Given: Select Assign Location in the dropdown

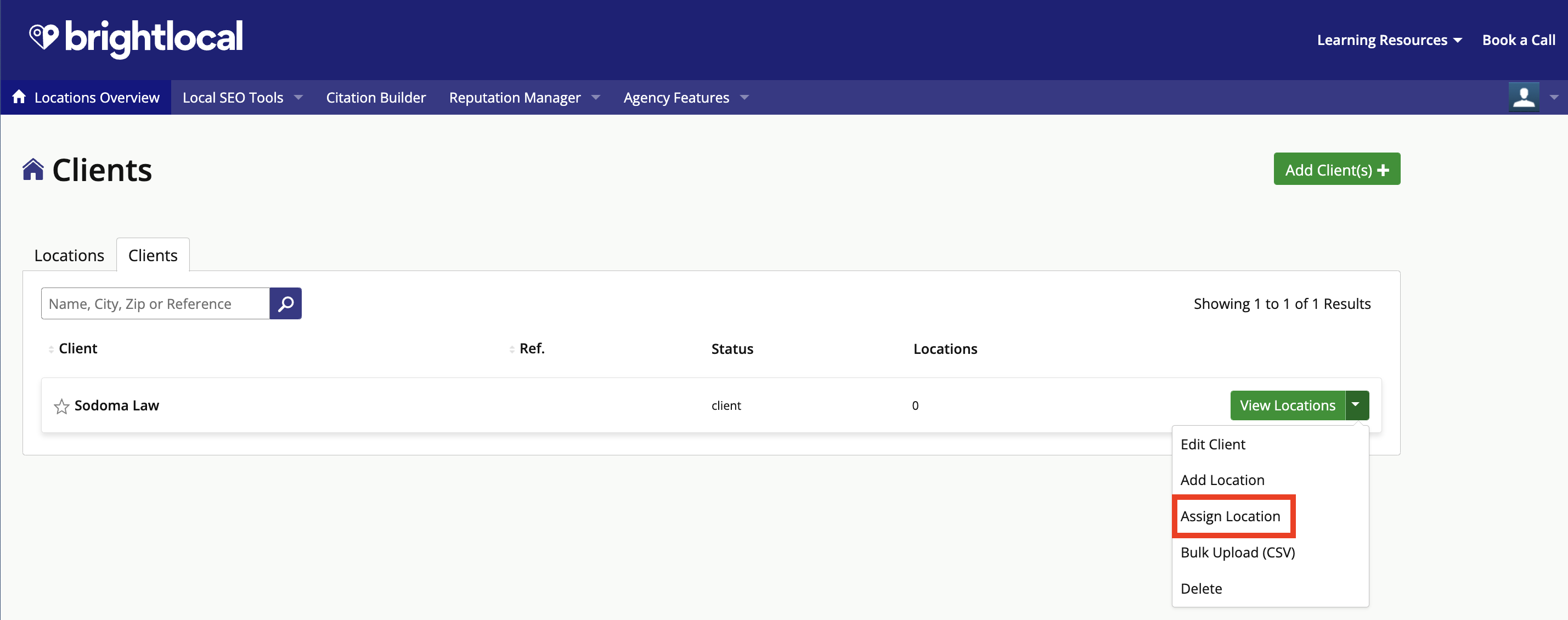Looking at the screenshot, I should point(1230,516).
